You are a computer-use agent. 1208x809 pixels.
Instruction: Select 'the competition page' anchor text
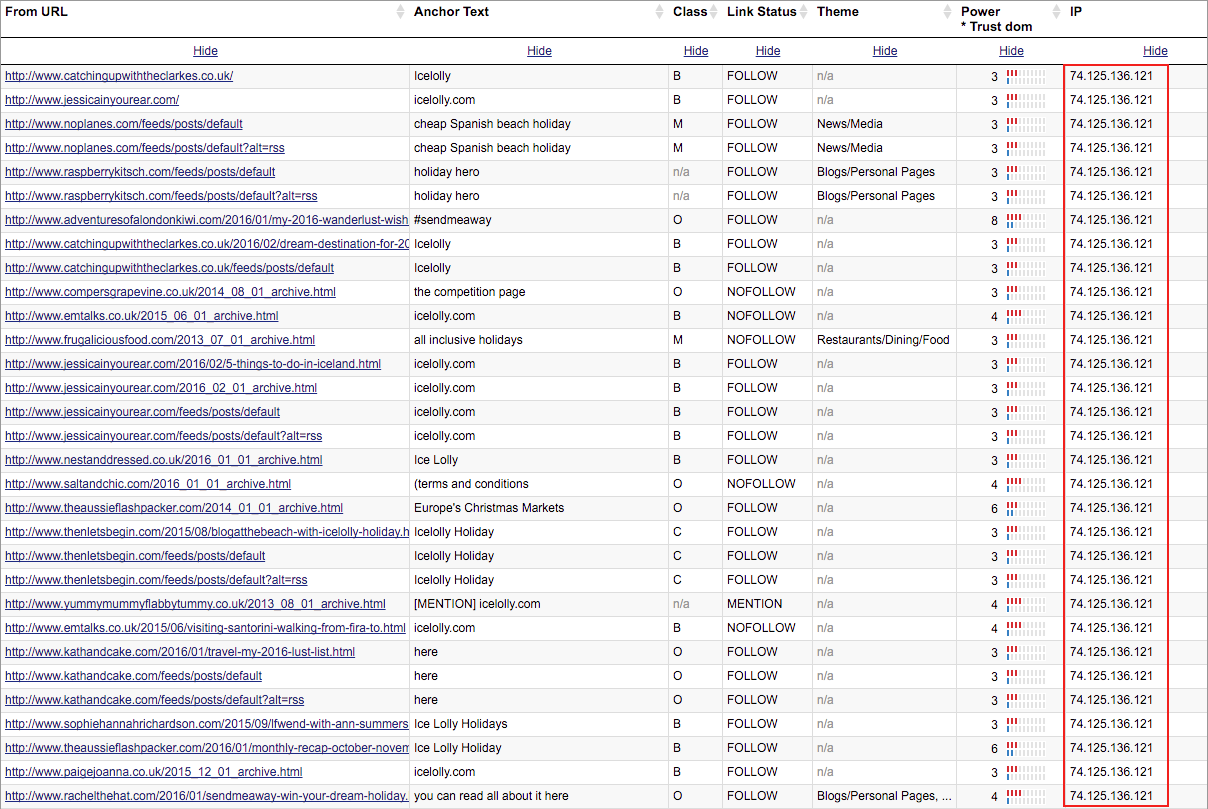tap(469, 292)
